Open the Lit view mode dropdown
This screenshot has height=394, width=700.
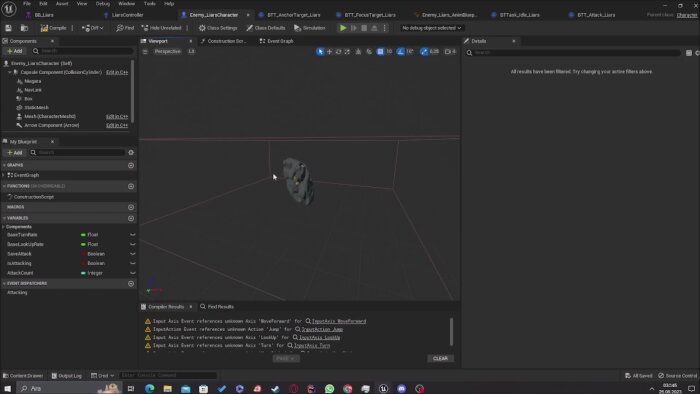coord(191,52)
